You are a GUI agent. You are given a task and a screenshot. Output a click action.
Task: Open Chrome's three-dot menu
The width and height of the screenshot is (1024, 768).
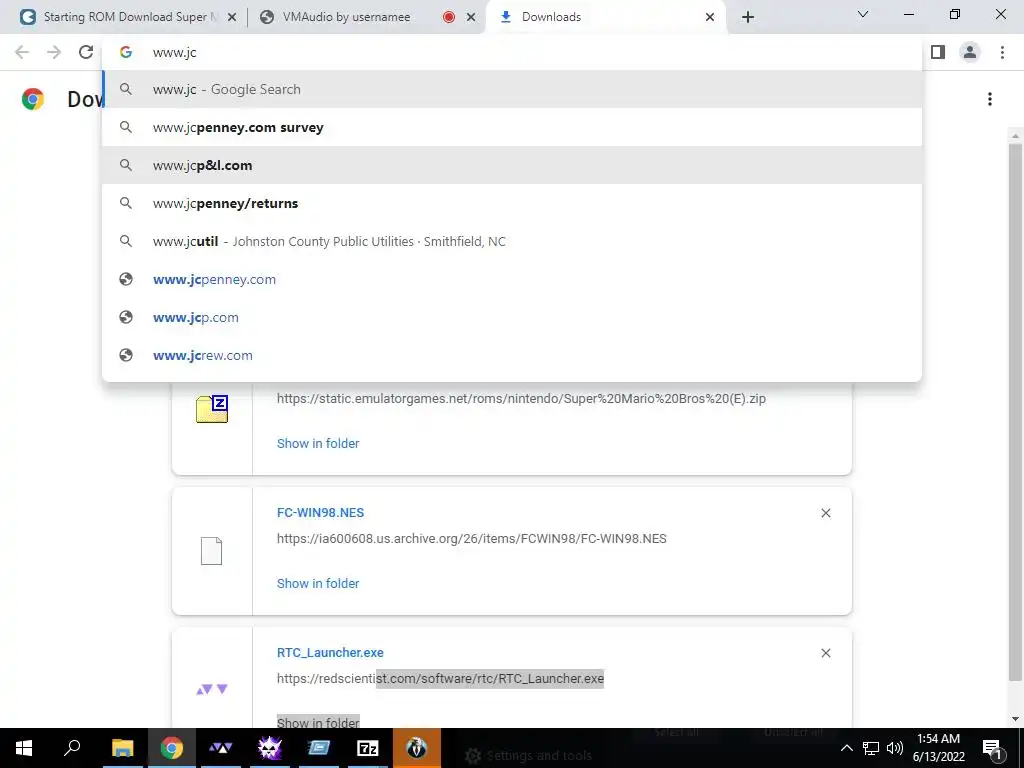point(1002,52)
